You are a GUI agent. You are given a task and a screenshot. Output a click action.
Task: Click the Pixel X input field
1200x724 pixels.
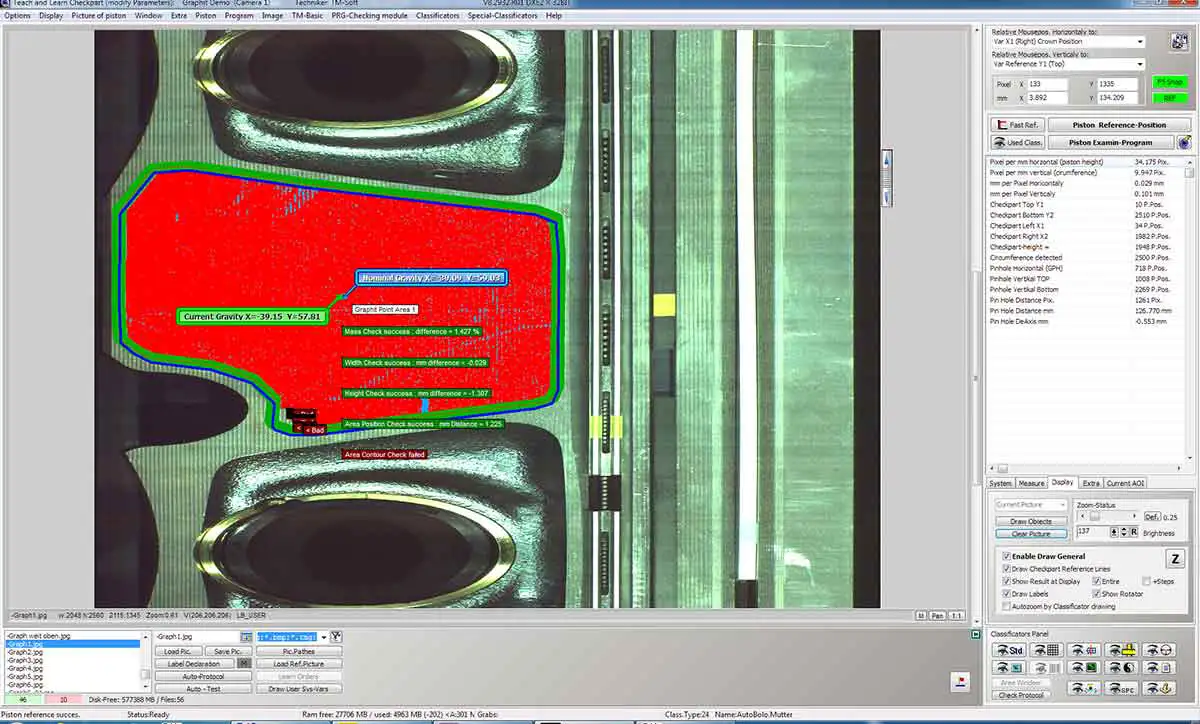(x=1048, y=84)
